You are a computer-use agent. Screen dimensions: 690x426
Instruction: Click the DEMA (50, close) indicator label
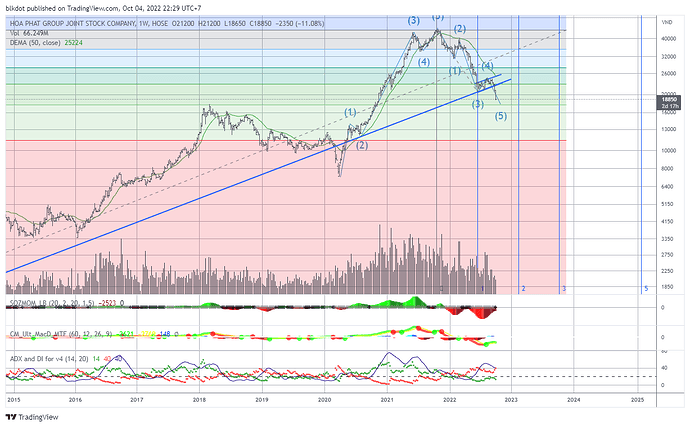(x=35, y=43)
